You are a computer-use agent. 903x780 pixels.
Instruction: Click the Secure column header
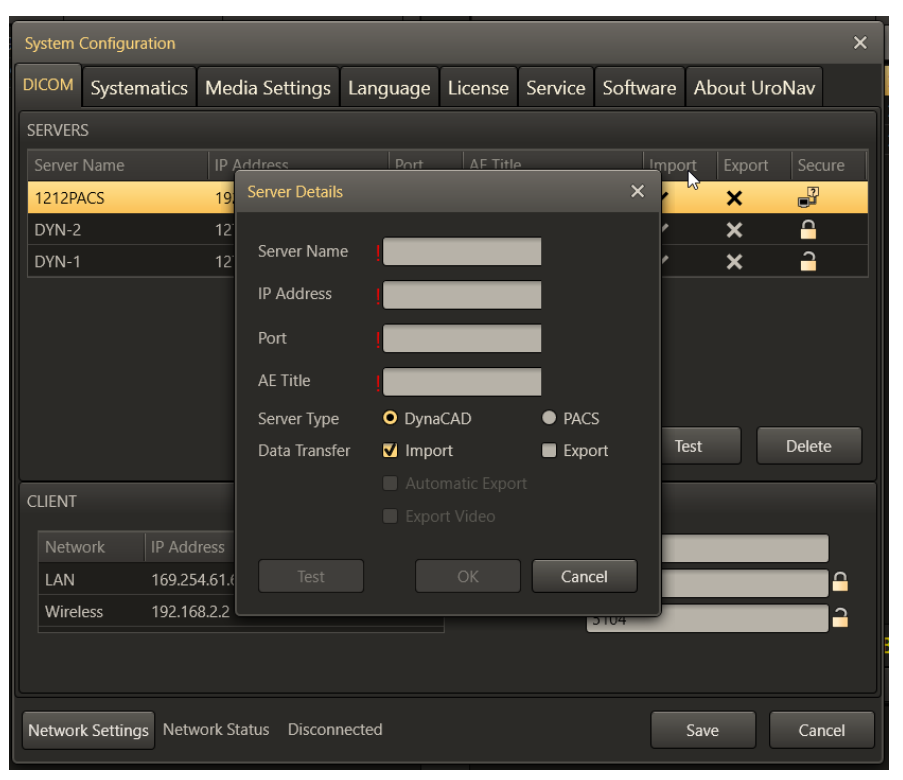click(x=828, y=165)
